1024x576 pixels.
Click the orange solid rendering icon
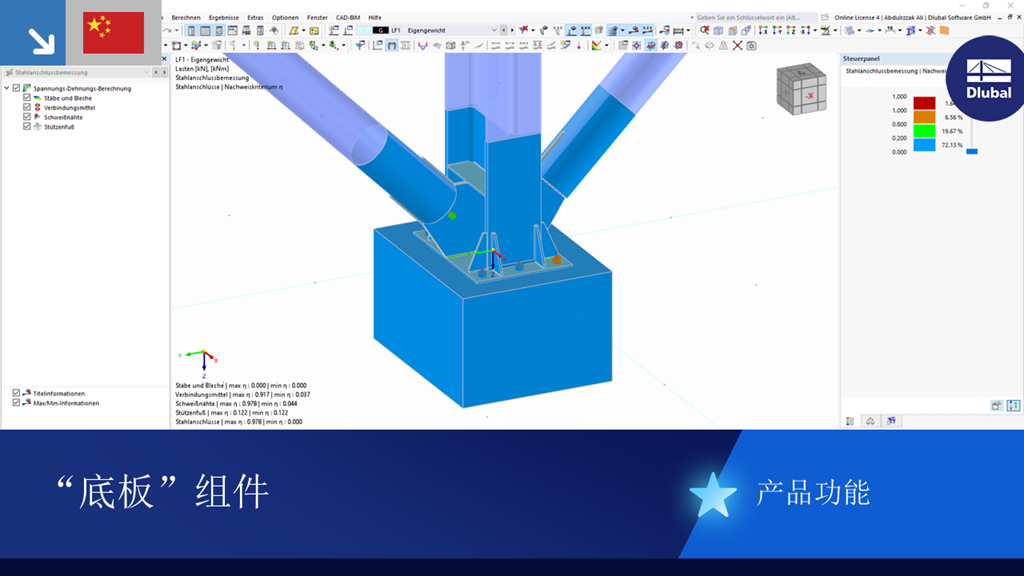click(944, 30)
